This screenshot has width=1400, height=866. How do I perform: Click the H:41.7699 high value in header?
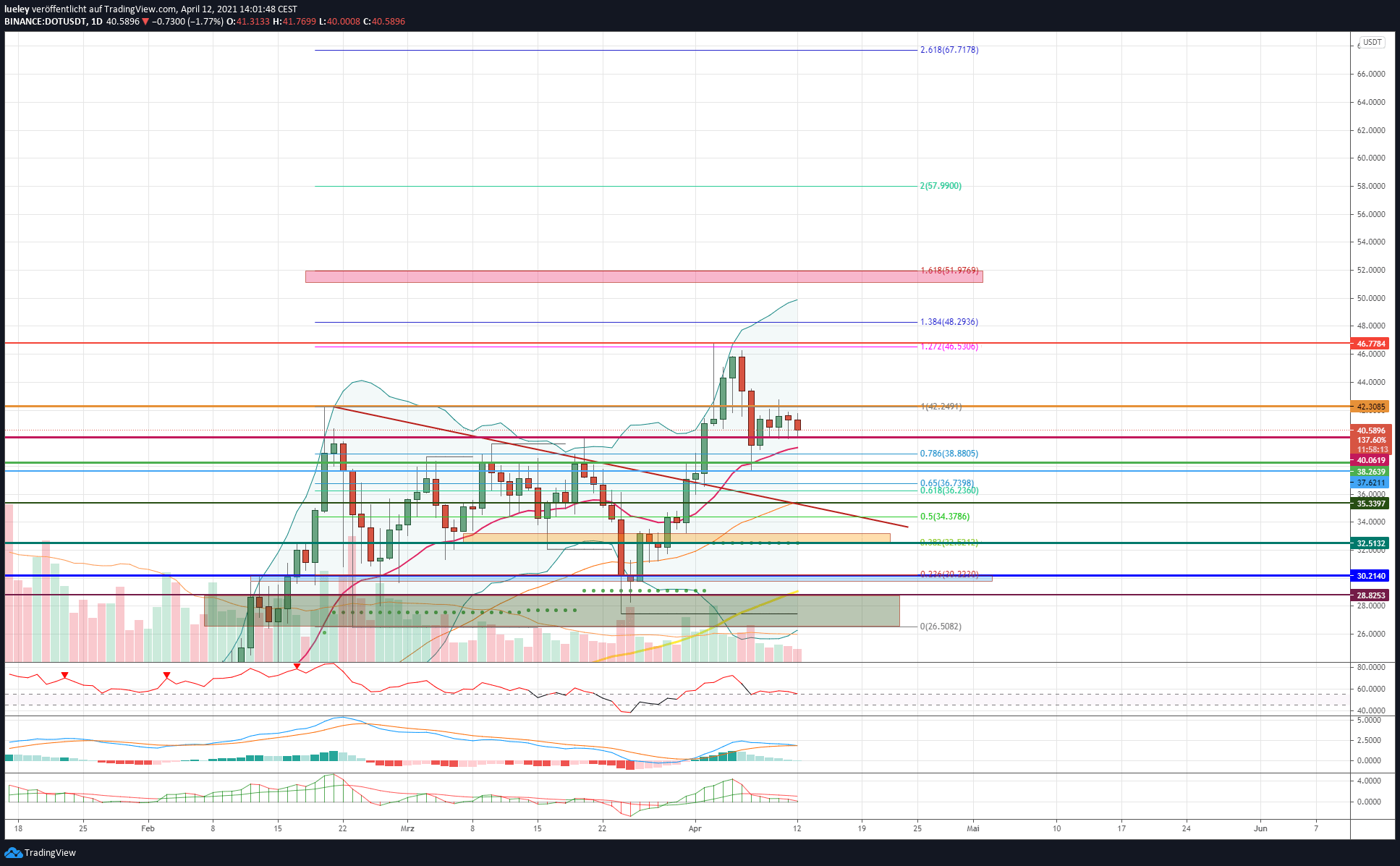click(x=294, y=22)
